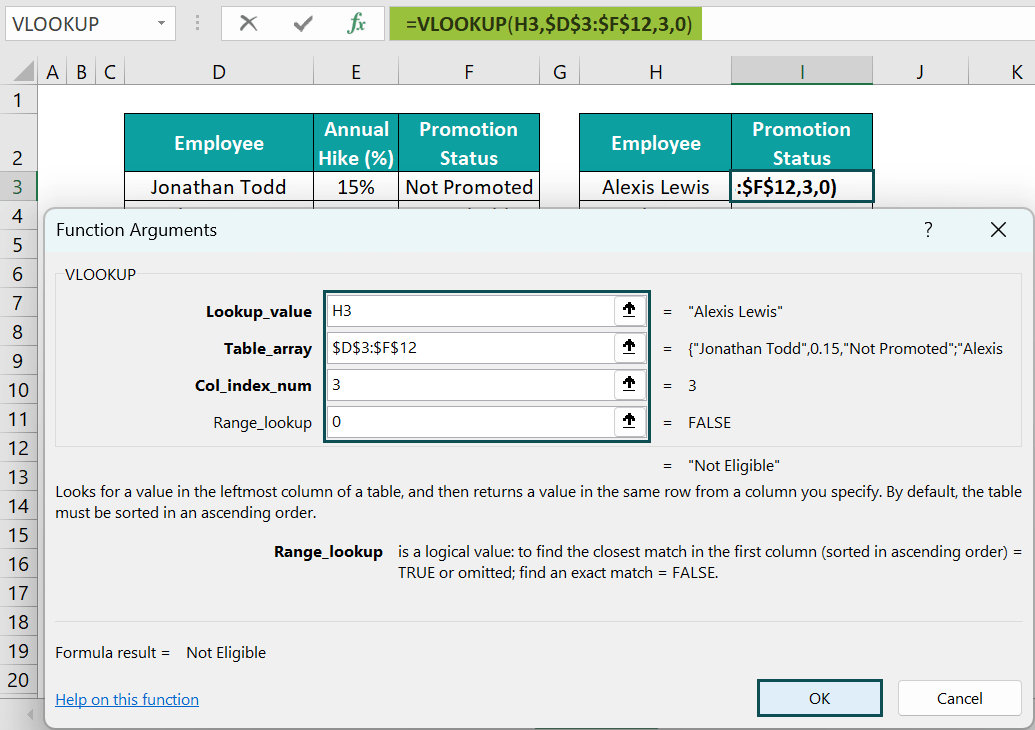Click the range selector icon for Lookup_value
Viewport: 1035px width, 730px height.
629,310
